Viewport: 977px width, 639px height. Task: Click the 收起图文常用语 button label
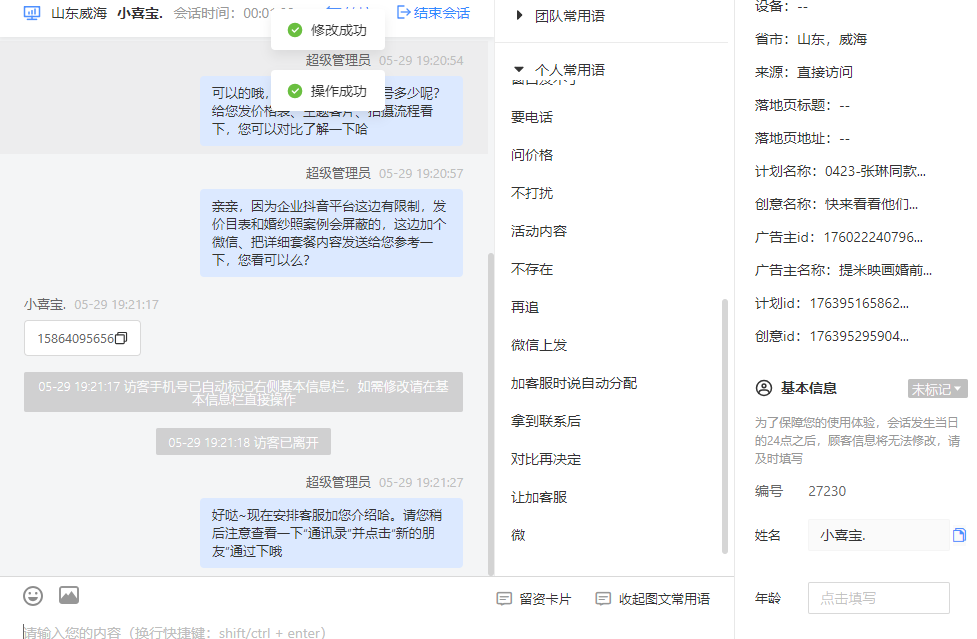(x=664, y=599)
